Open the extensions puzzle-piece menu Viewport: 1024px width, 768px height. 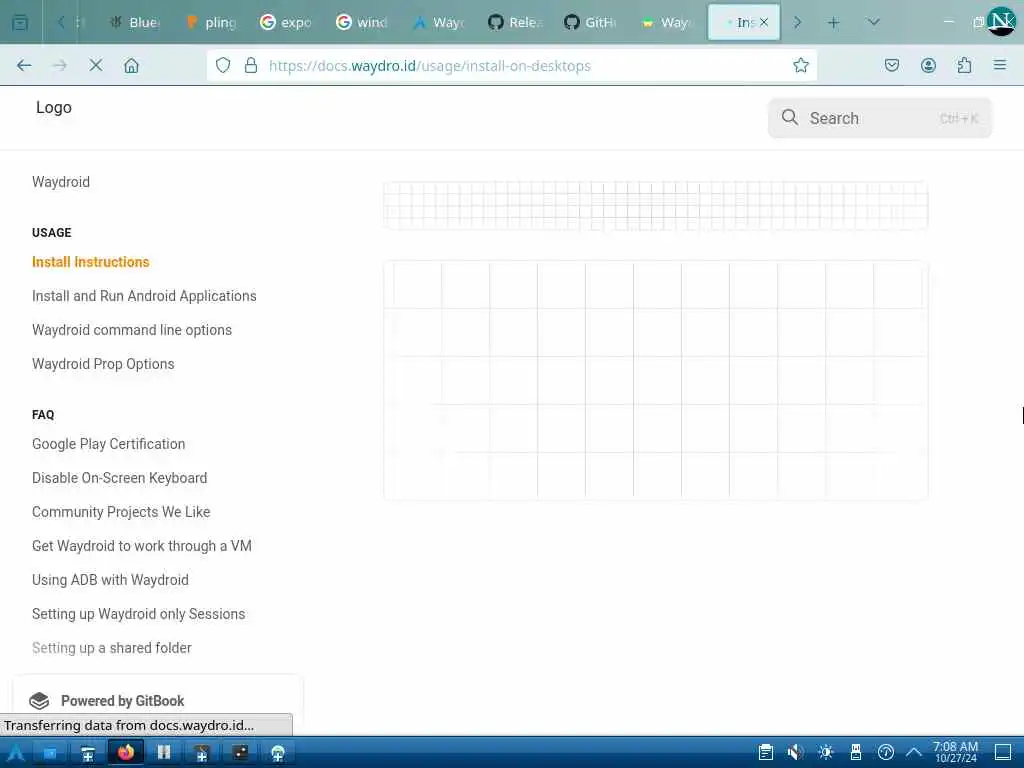[x=964, y=65]
